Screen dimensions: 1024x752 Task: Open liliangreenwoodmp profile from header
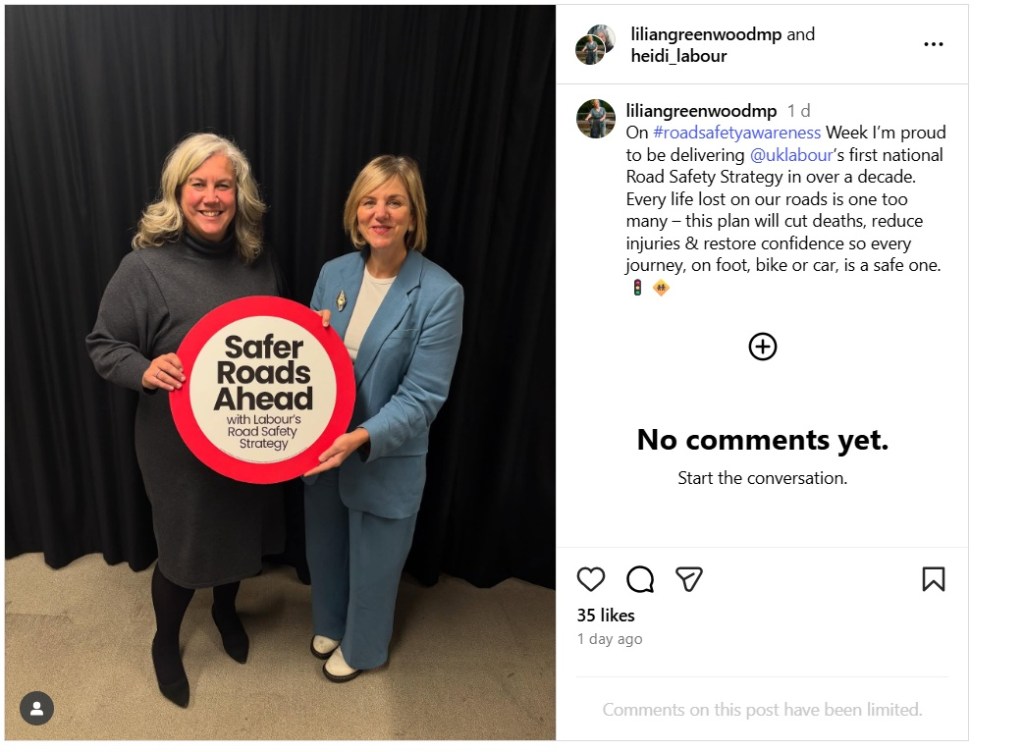point(706,34)
